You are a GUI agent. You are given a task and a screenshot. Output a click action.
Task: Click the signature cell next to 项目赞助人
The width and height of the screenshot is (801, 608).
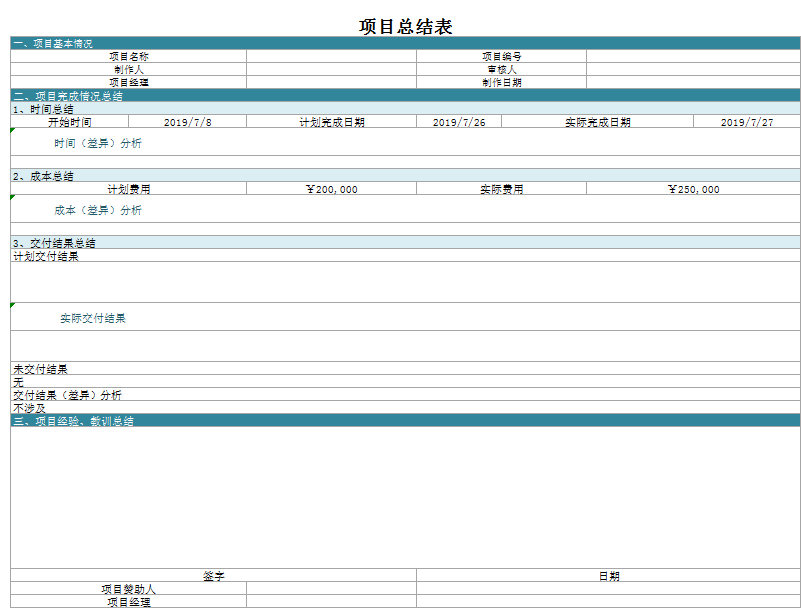[x=331, y=590]
